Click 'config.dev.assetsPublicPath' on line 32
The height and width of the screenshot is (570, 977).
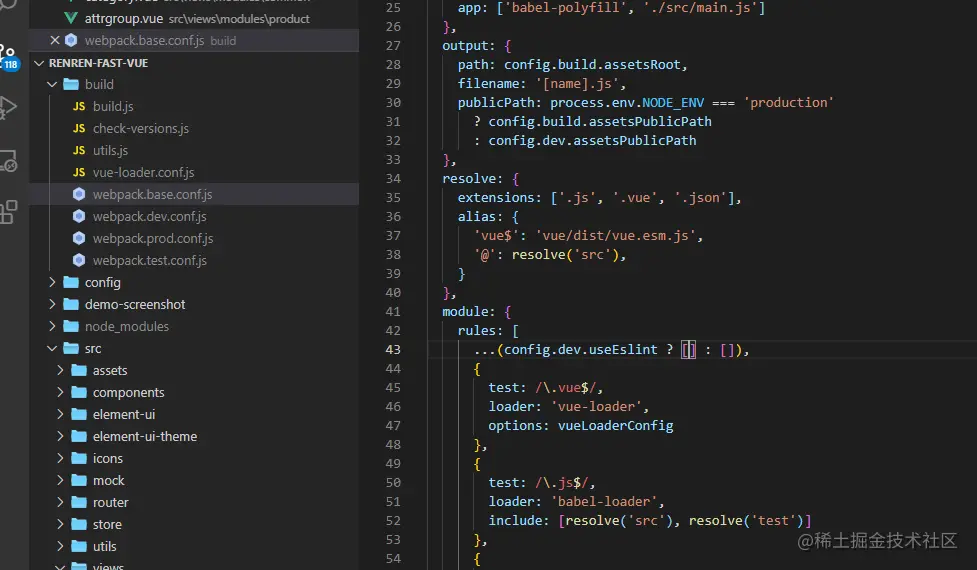(x=592, y=141)
